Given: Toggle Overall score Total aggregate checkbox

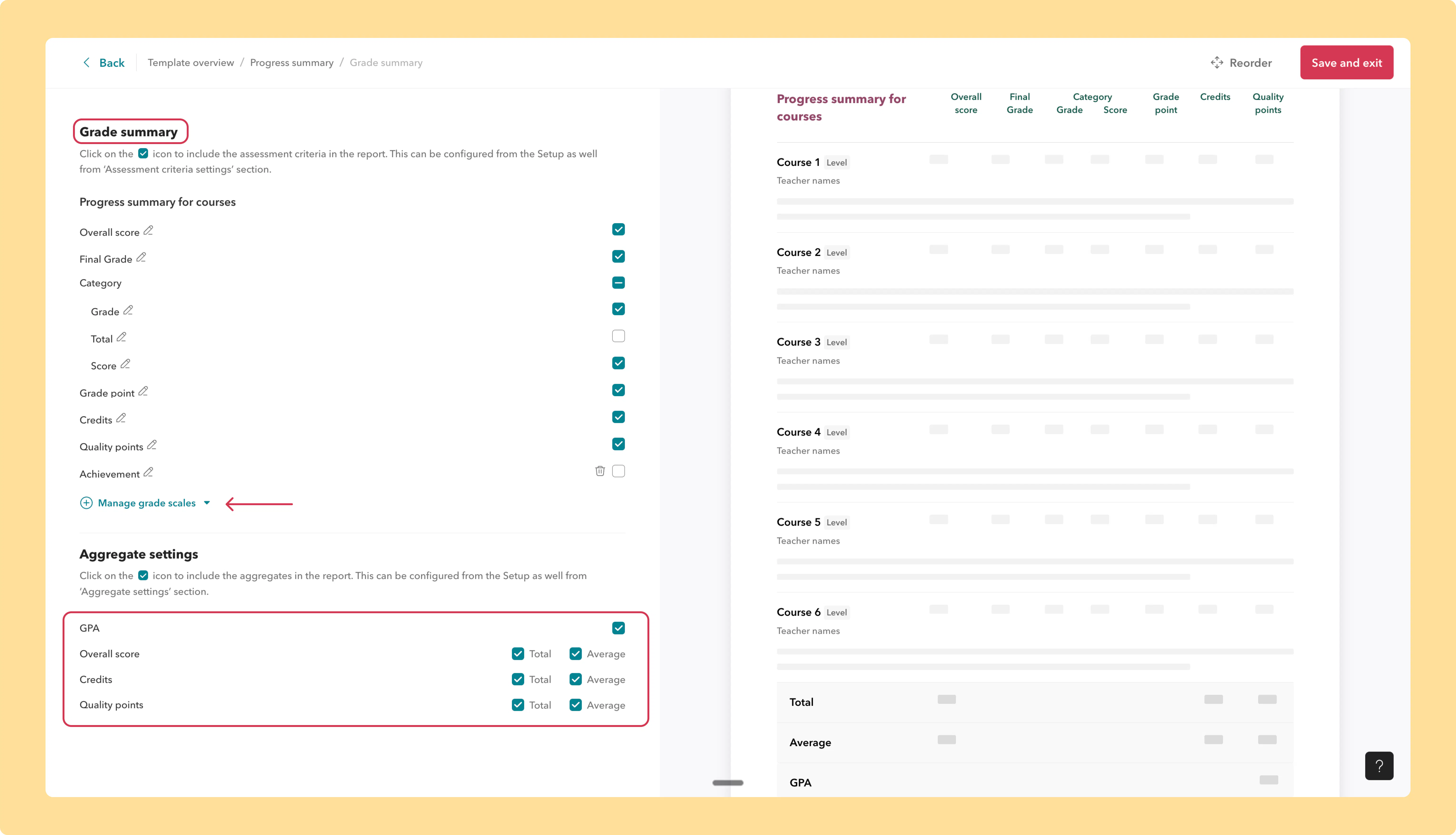Looking at the screenshot, I should 518,654.
